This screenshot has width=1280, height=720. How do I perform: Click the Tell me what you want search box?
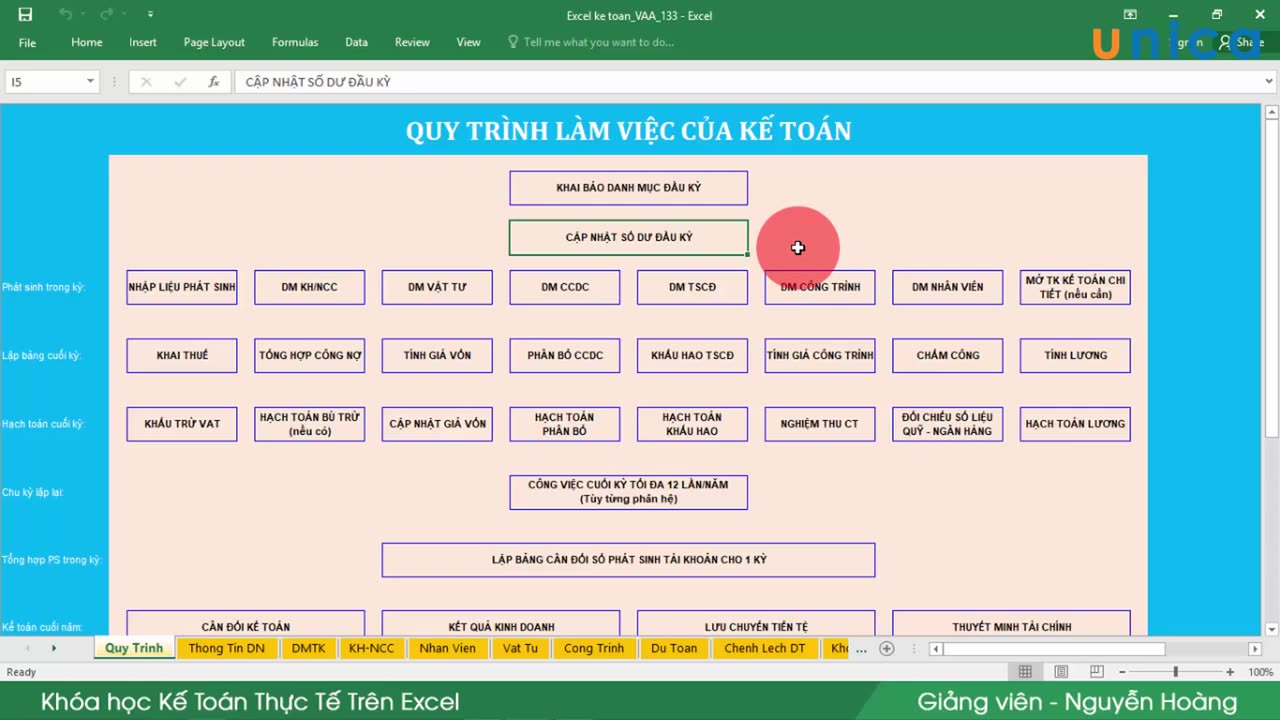[591, 42]
